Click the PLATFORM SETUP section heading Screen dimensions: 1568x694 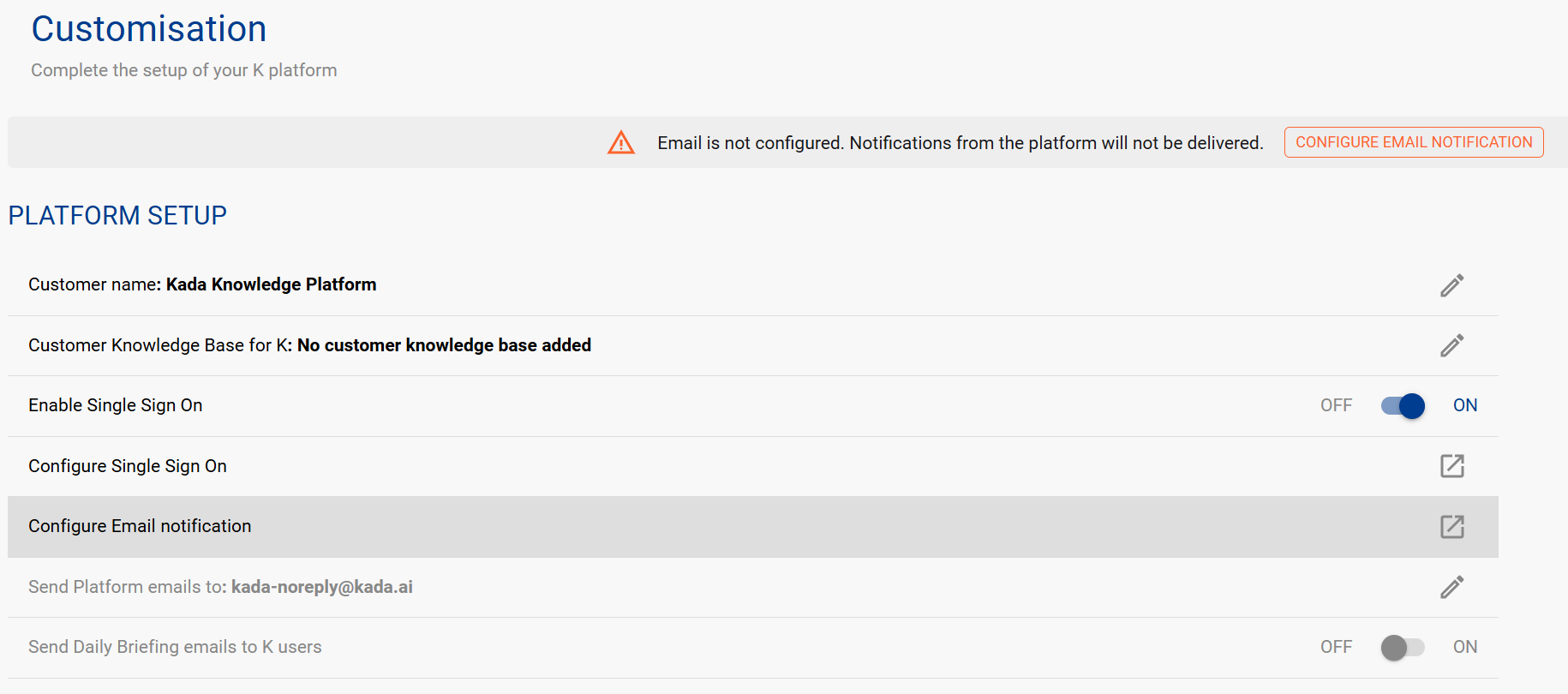click(117, 215)
